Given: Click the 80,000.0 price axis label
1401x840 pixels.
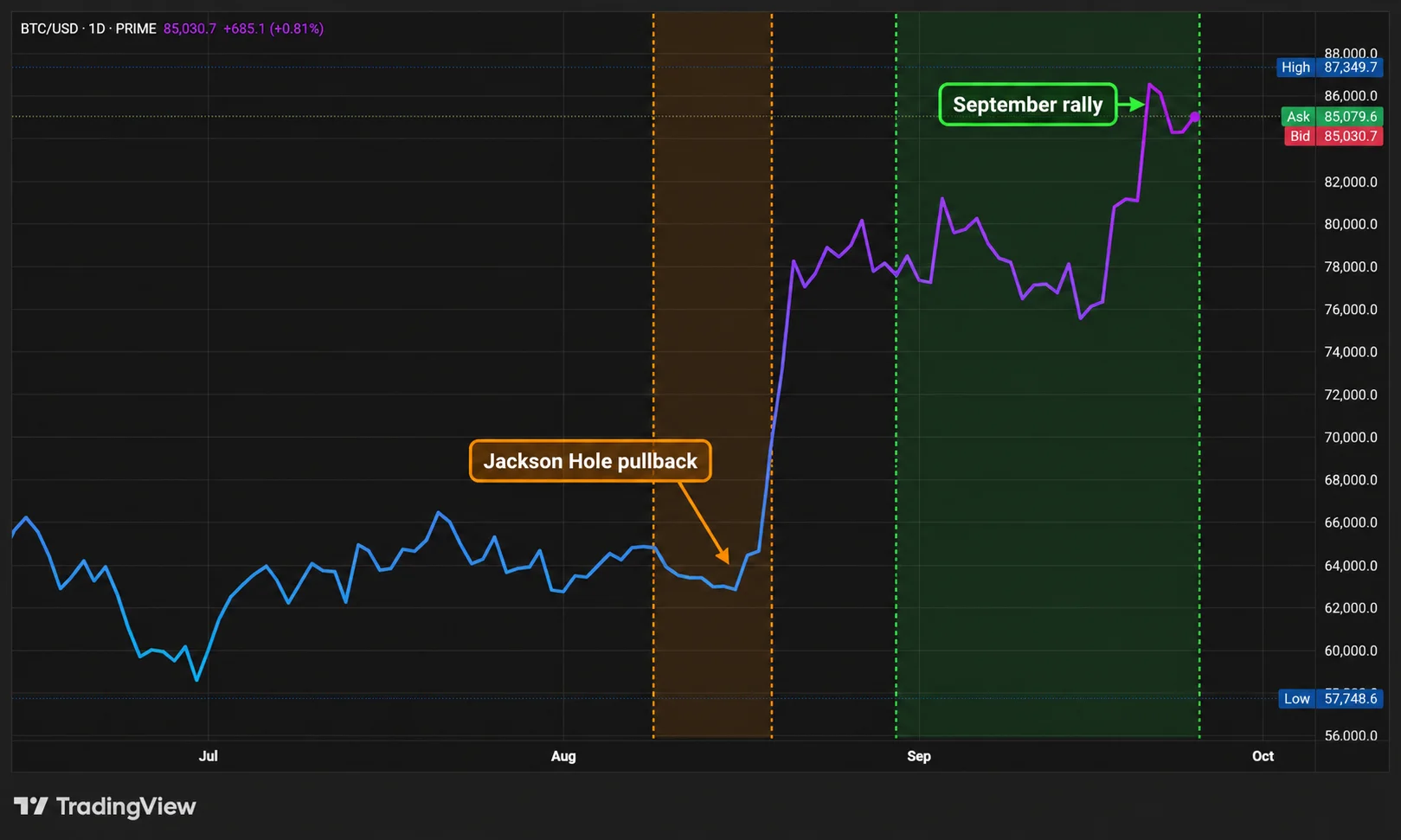Looking at the screenshot, I should (x=1351, y=224).
